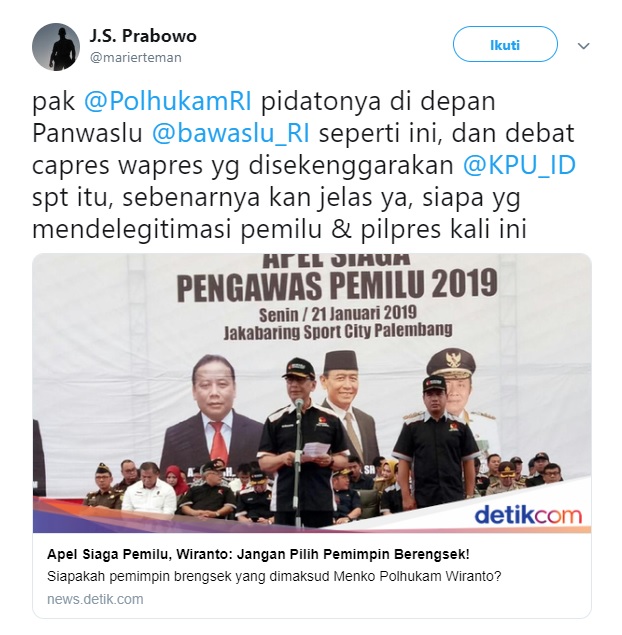The image size is (622, 635).
Task: Click the J.S. Prabowo display name
Action: (x=143, y=36)
